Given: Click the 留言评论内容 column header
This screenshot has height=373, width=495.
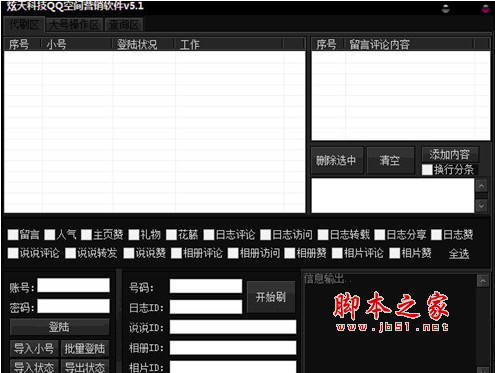Looking at the screenshot, I should [x=409, y=44].
